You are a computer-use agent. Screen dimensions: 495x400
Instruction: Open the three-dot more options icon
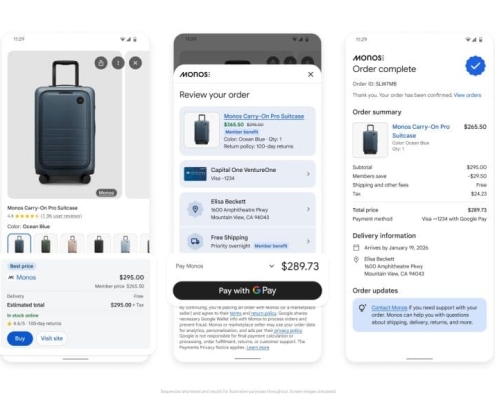118,63
